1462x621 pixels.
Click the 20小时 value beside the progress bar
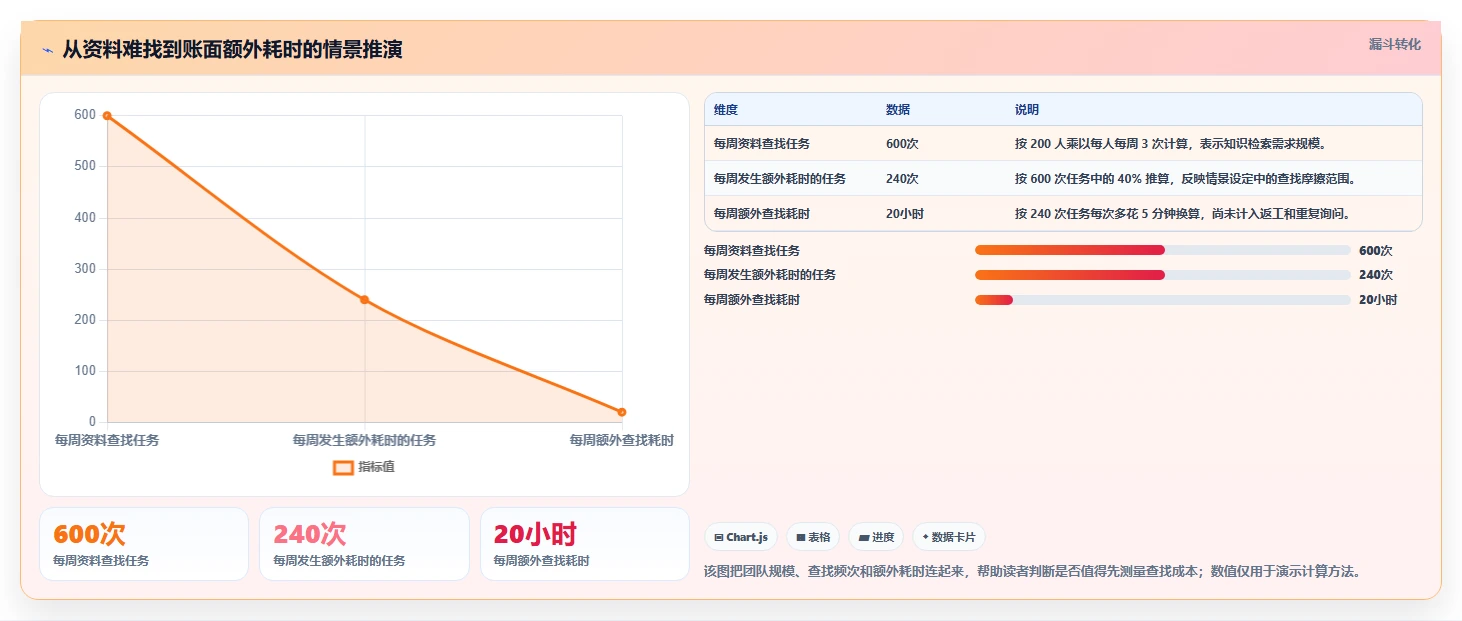[1378, 300]
